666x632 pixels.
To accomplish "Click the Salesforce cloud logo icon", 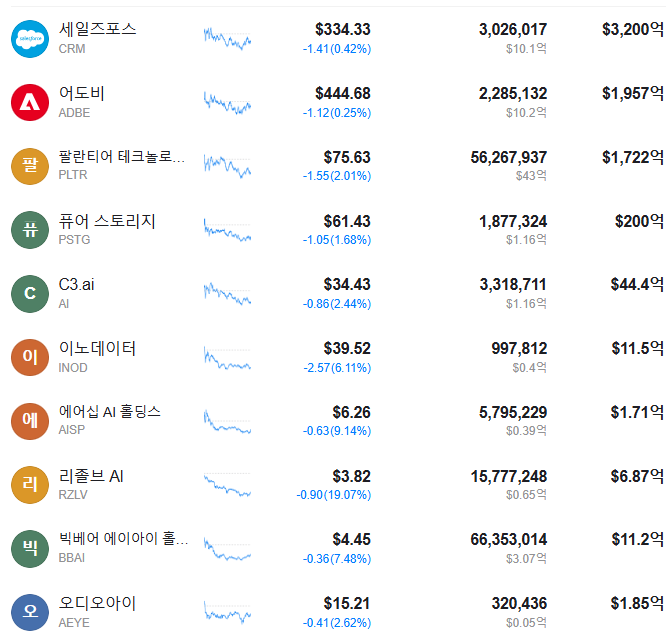I will [30, 39].
